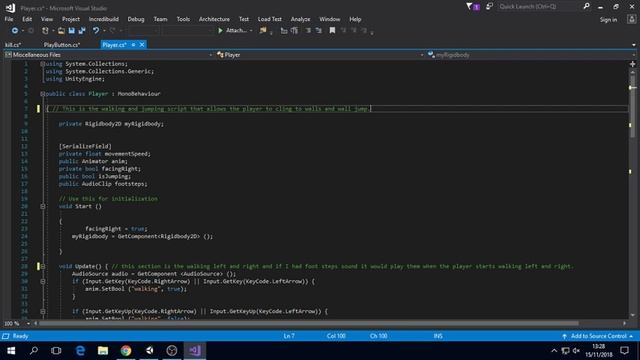Click the Attach... debug button
Screen dimensions: 640x360
[232, 31]
